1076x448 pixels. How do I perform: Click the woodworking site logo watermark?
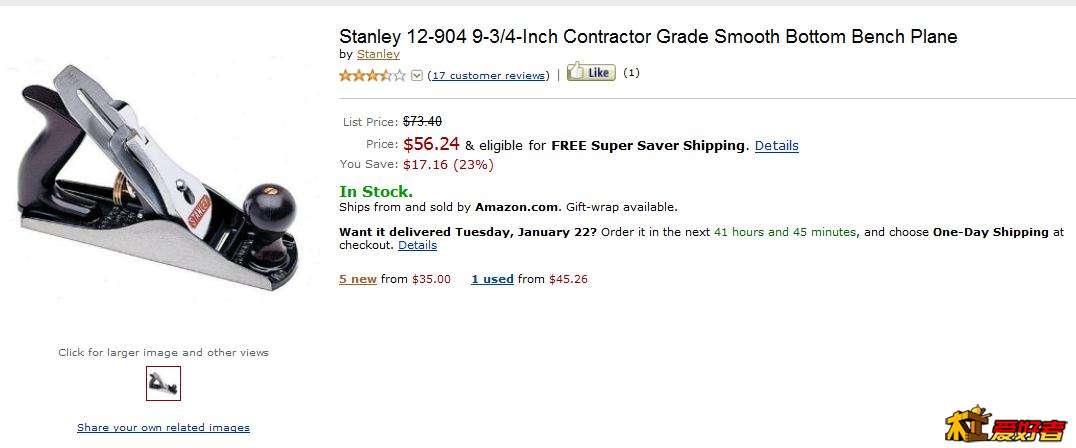pyautogui.click(x=1005, y=425)
